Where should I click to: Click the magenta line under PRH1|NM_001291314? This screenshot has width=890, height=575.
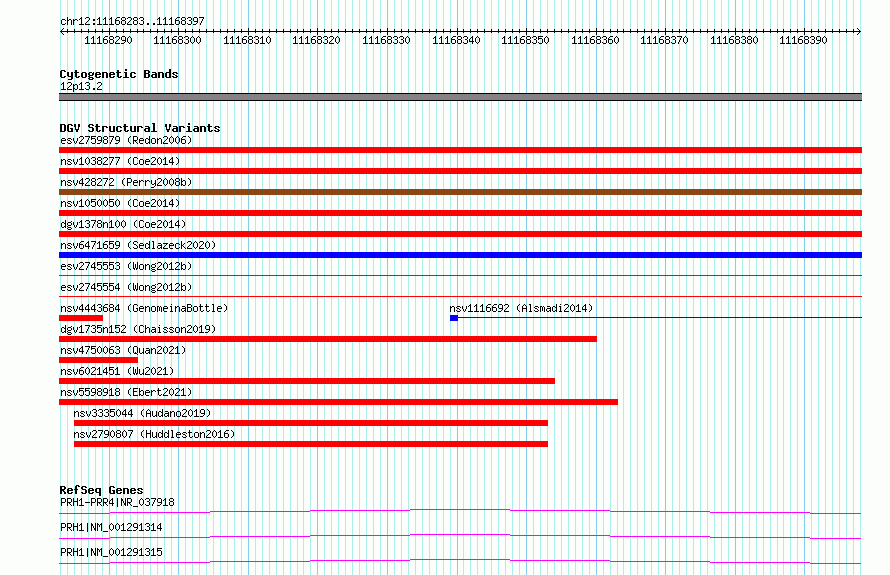pos(460,536)
